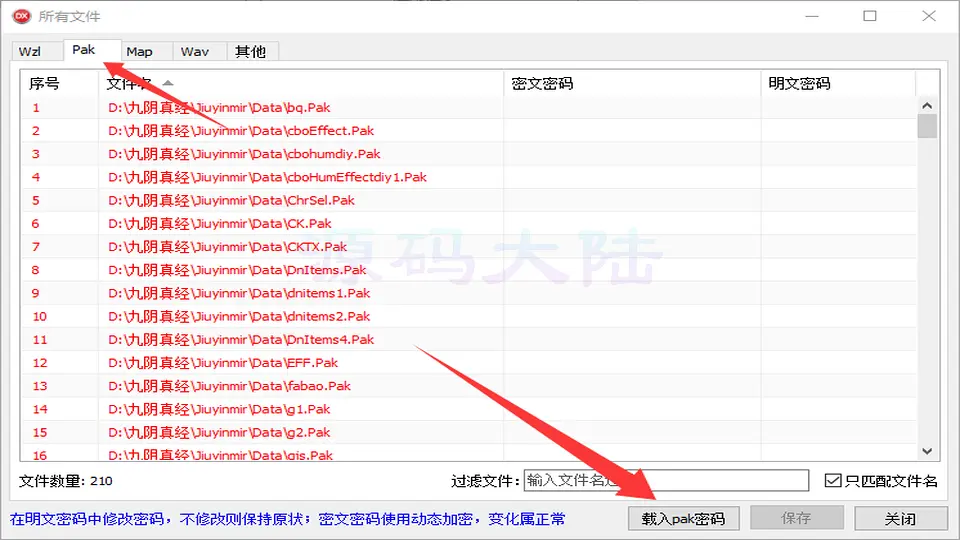Select the row with g1.Pak
Viewport: 960px width, 540px height.
[469, 410]
